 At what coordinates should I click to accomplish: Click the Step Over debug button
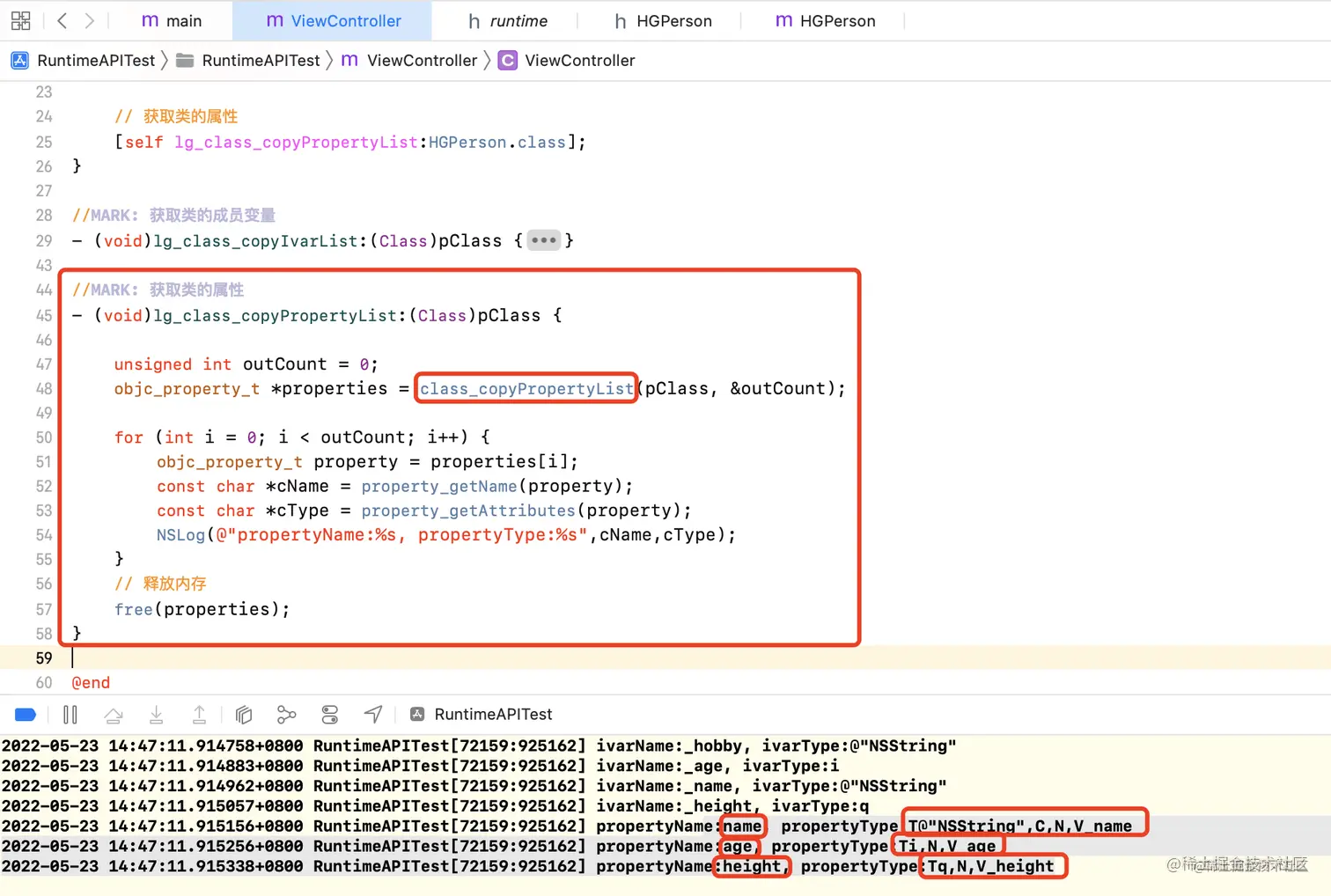coord(114,715)
